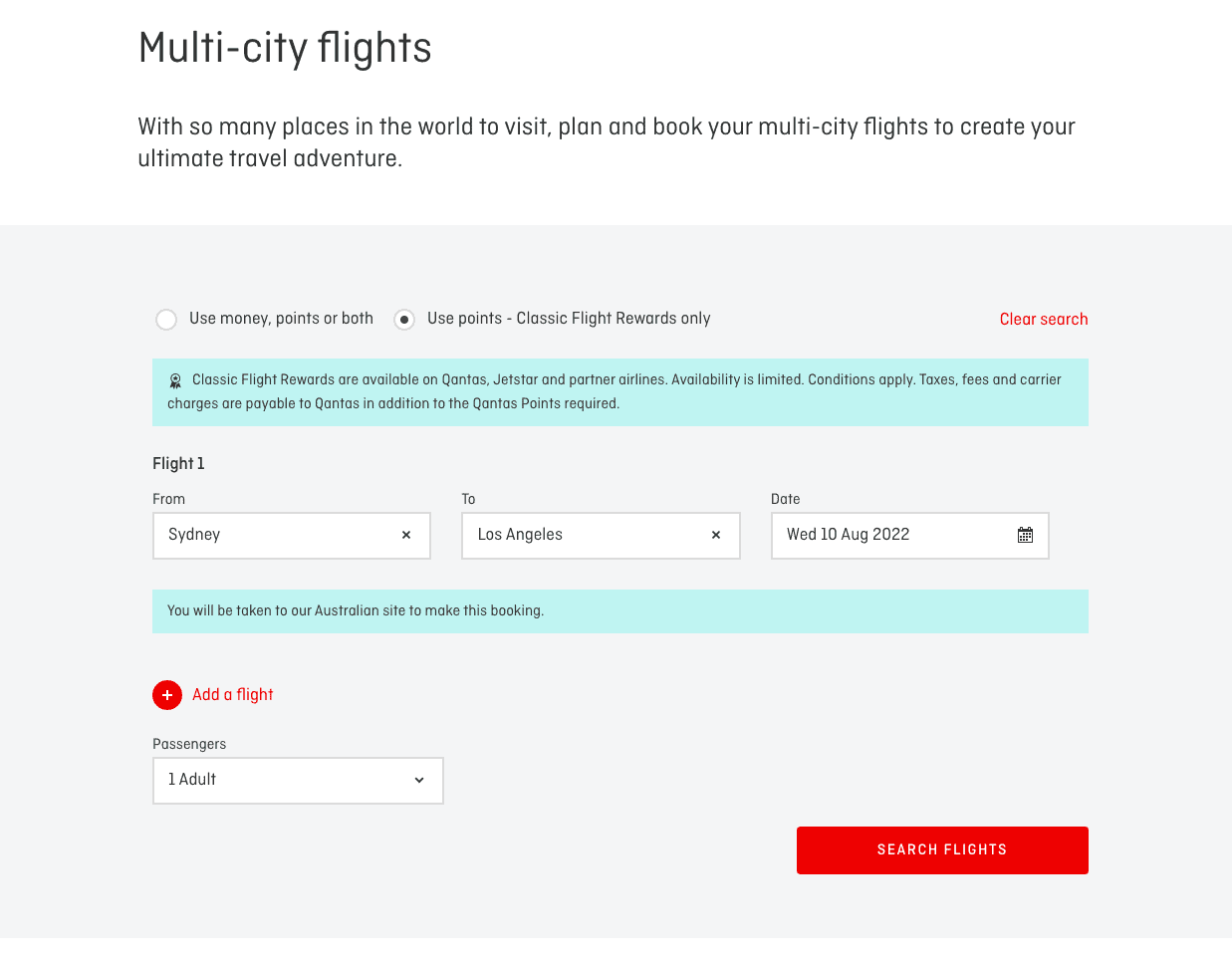Viewport: 1232px width, 957px height.
Task: Click the Date field Wed 10 Aug 2022
Action: click(x=910, y=536)
